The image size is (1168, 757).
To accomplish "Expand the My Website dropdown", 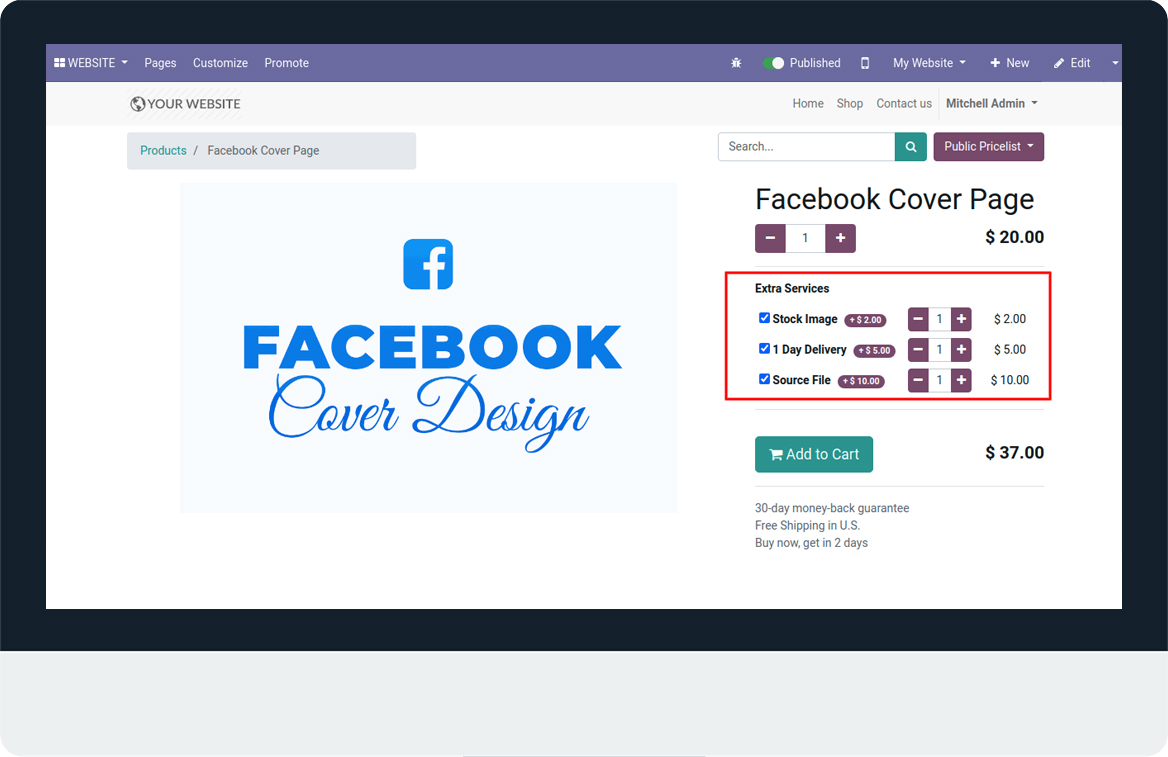I will (930, 63).
